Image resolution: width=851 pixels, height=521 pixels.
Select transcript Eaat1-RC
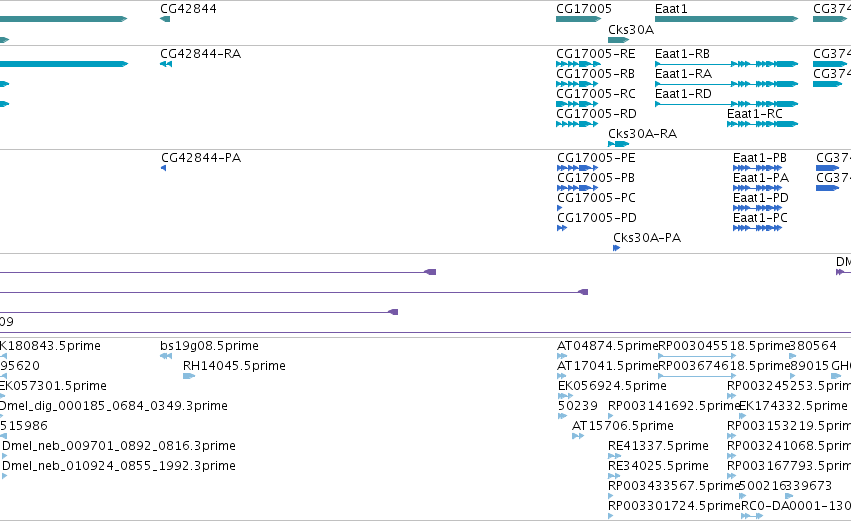point(755,114)
